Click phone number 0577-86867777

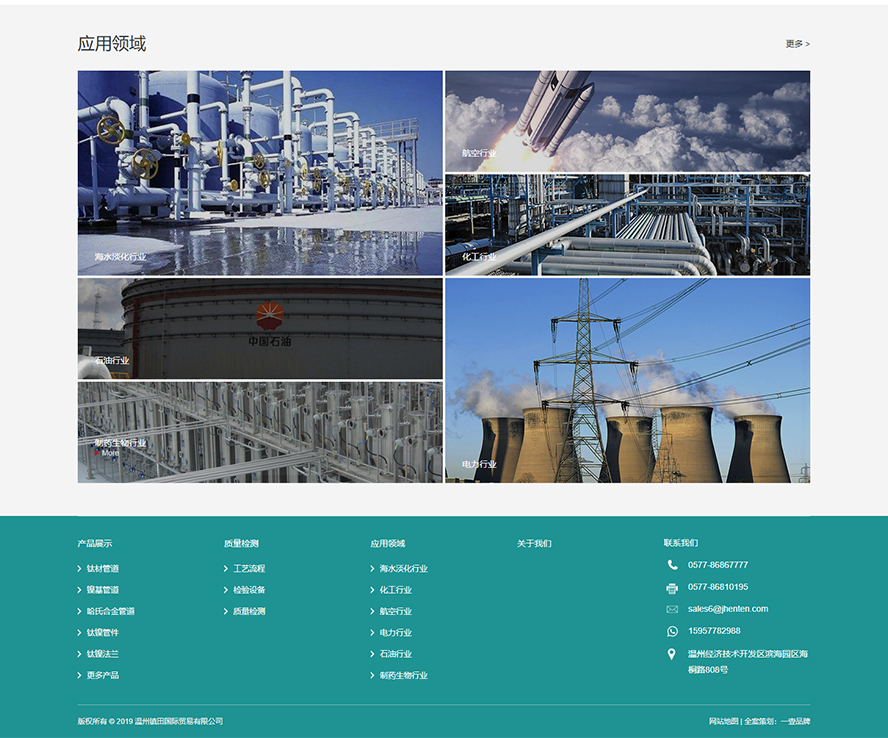tap(718, 565)
